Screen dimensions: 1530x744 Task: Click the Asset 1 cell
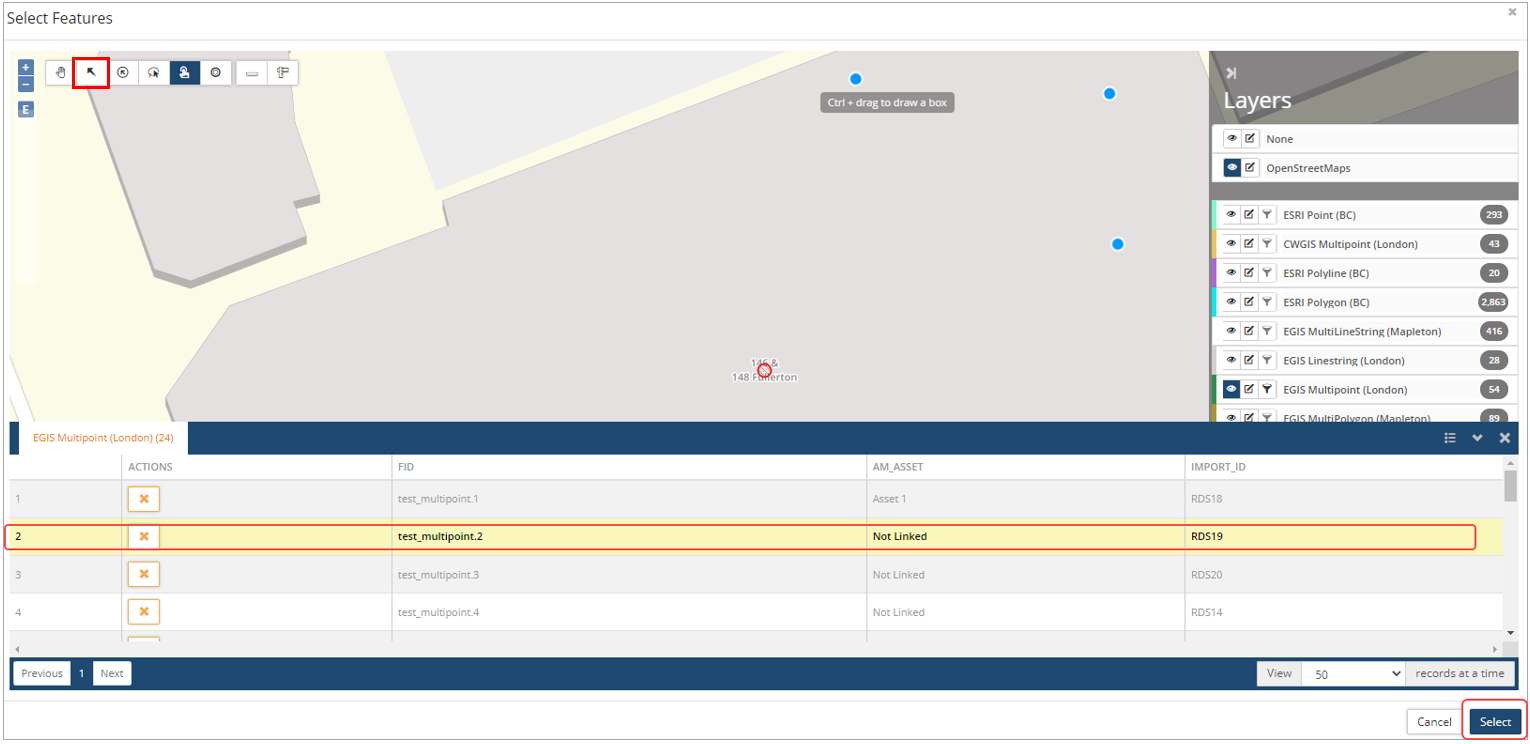coord(1025,498)
